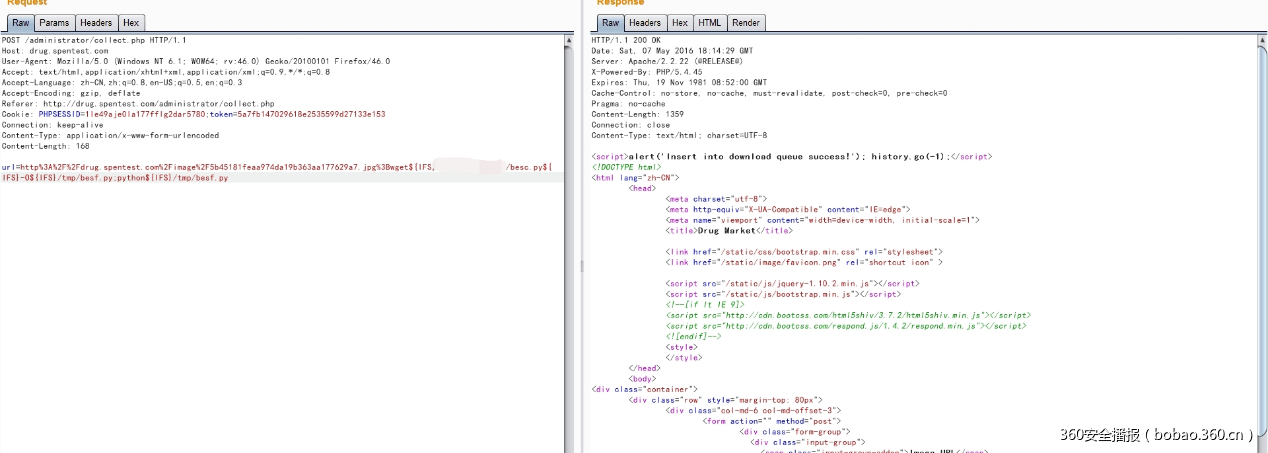Switch to the request Params tab
This screenshot has height=453, width=1268.
tap(54, 22)
